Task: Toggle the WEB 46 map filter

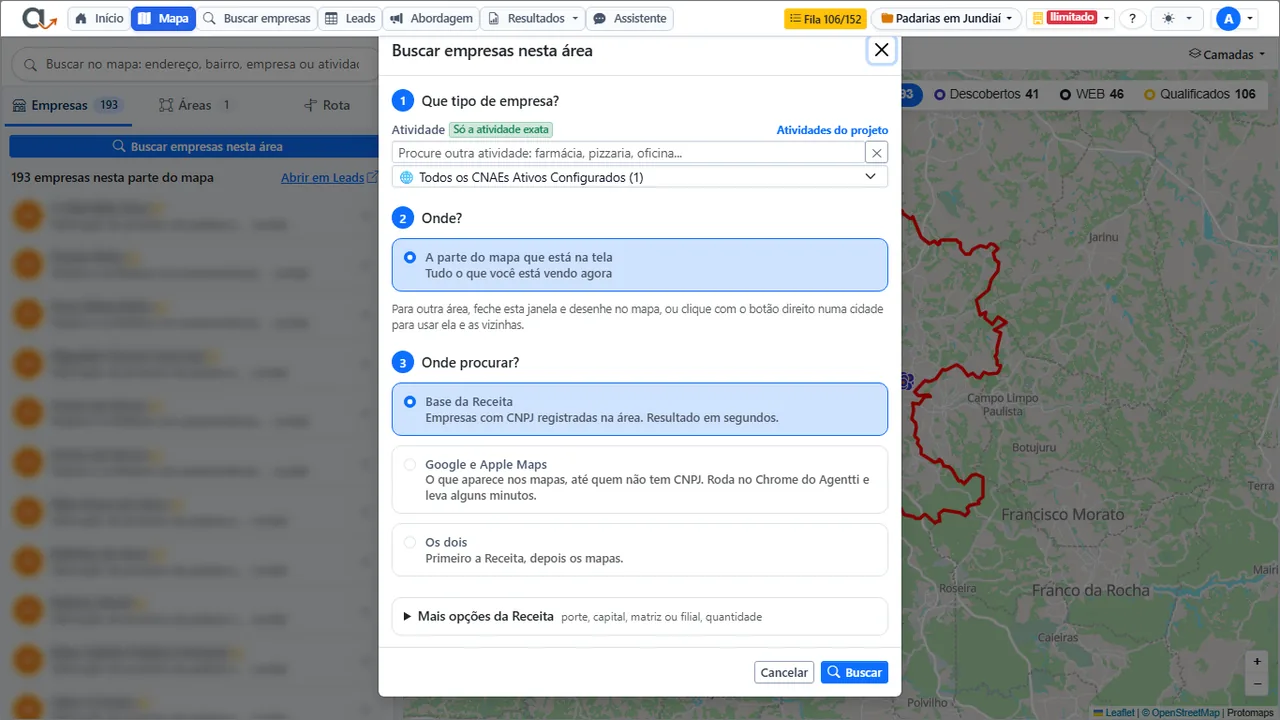Action: 1092,94
